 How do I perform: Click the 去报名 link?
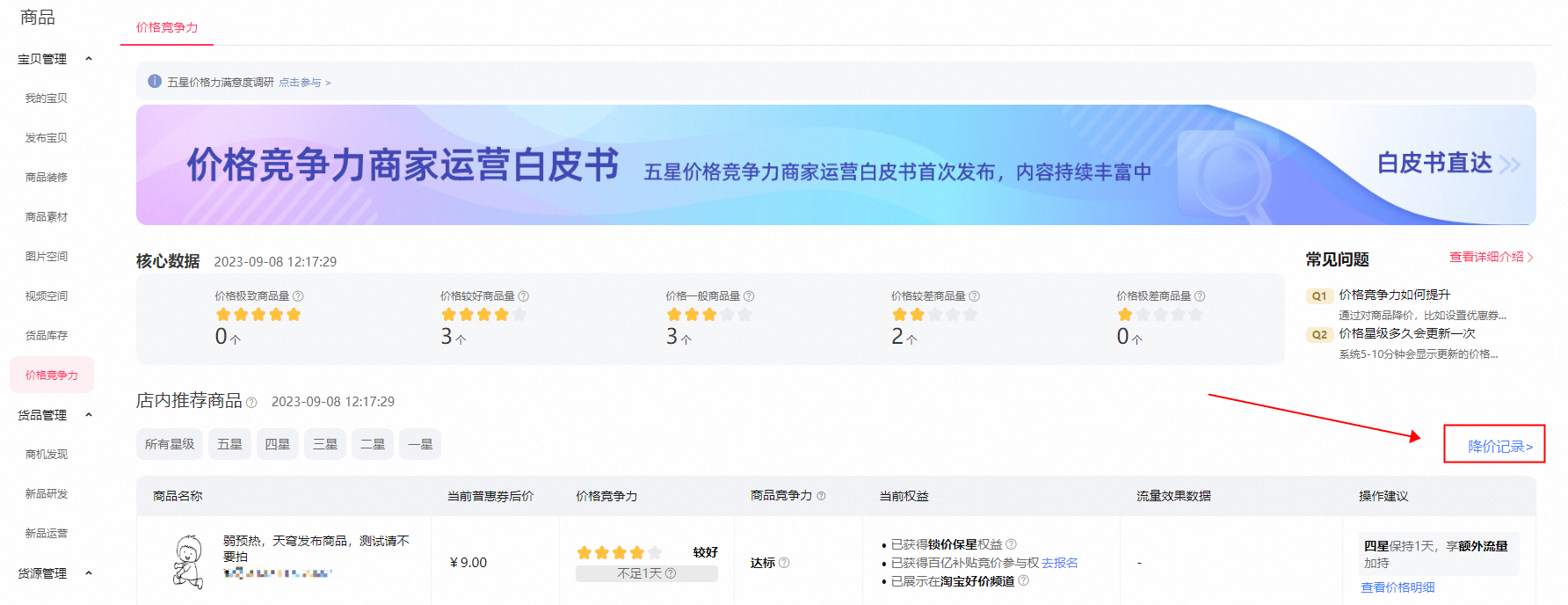[x=1060, y=563]
